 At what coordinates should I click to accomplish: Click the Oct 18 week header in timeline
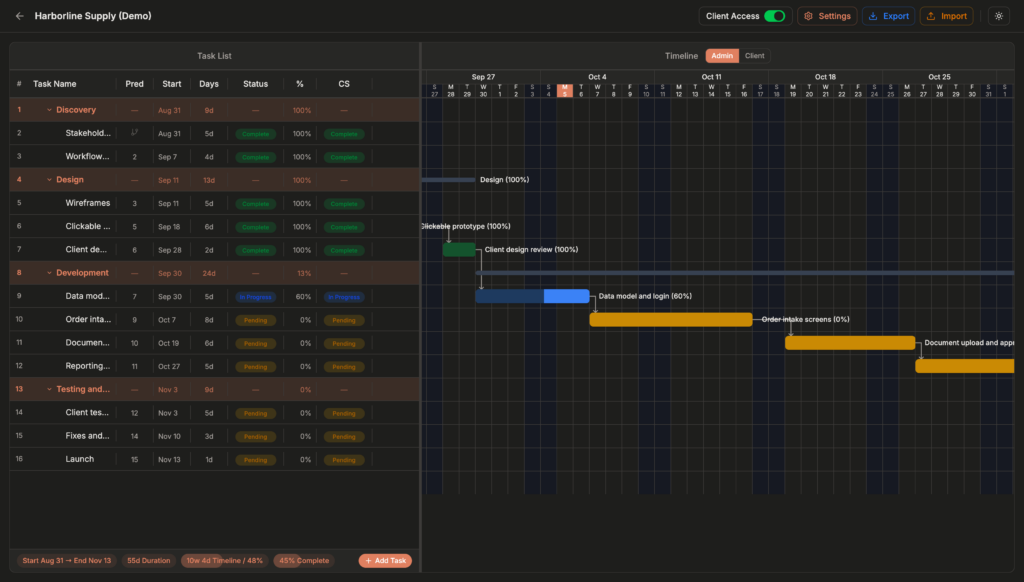pyautogui.click(x=825, y=77)
